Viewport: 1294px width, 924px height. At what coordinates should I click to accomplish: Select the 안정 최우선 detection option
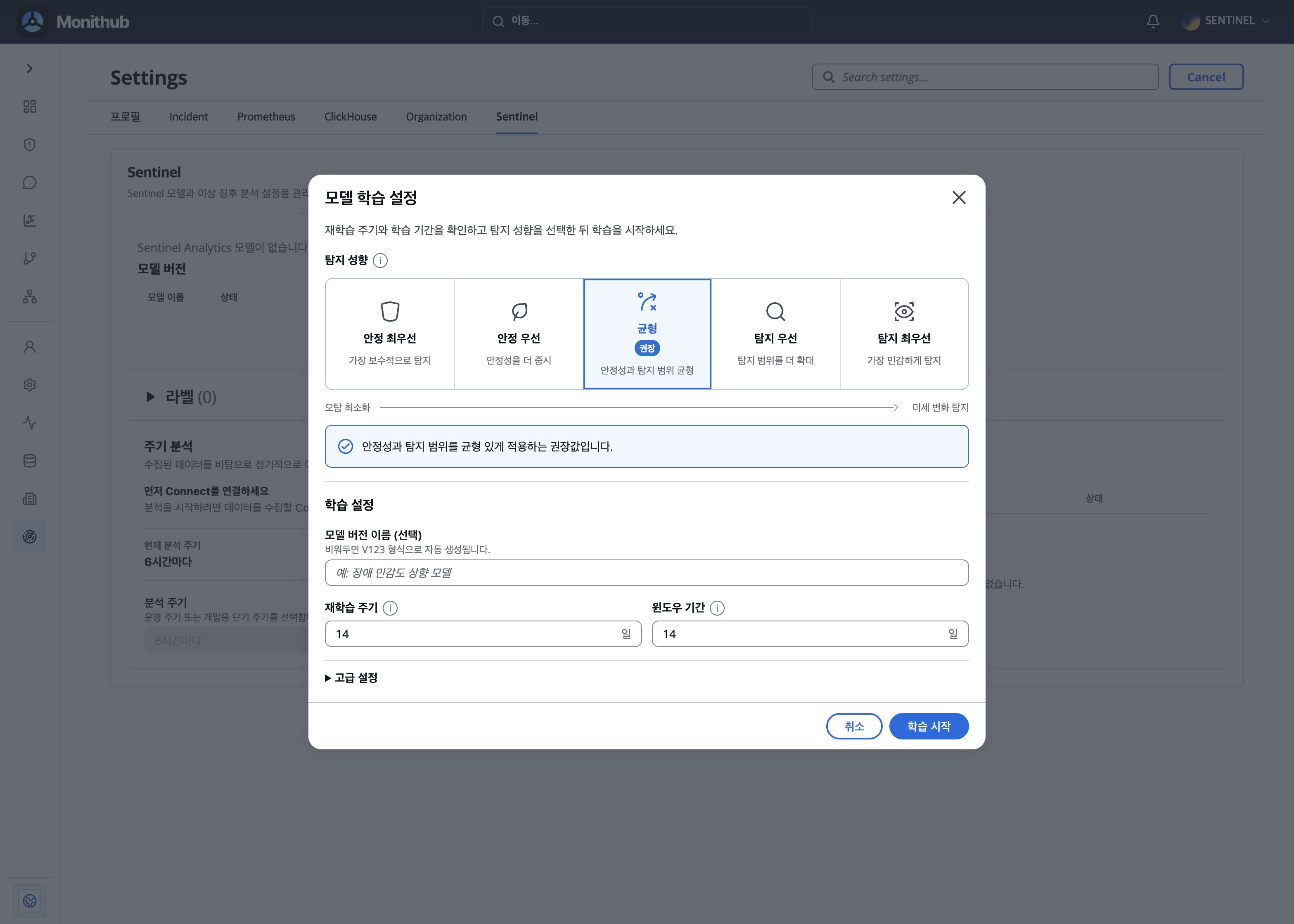point(390,334)
